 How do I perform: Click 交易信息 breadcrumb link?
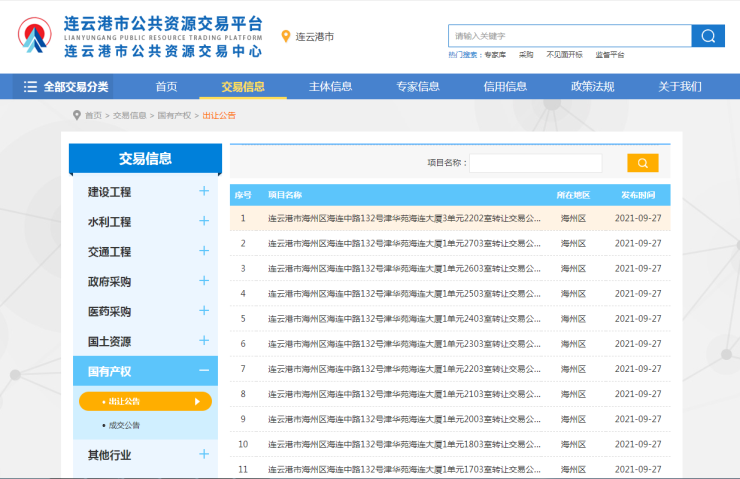pos(130,116)
